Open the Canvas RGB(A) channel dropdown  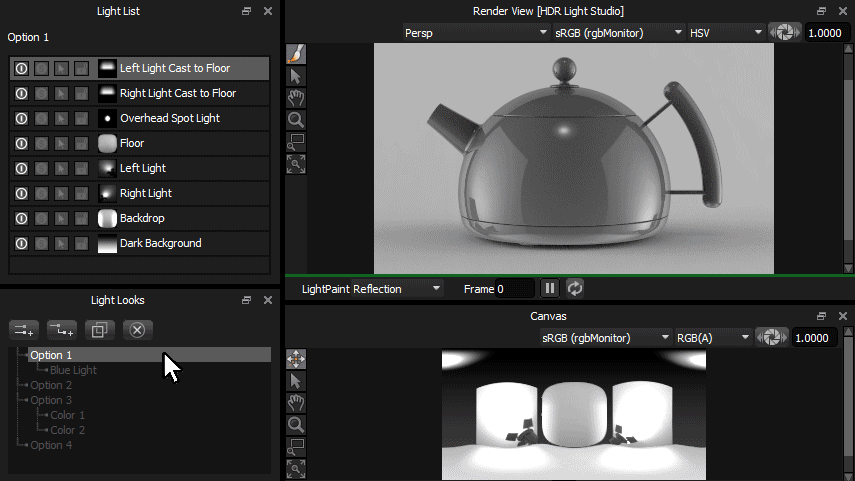[713, 338]
